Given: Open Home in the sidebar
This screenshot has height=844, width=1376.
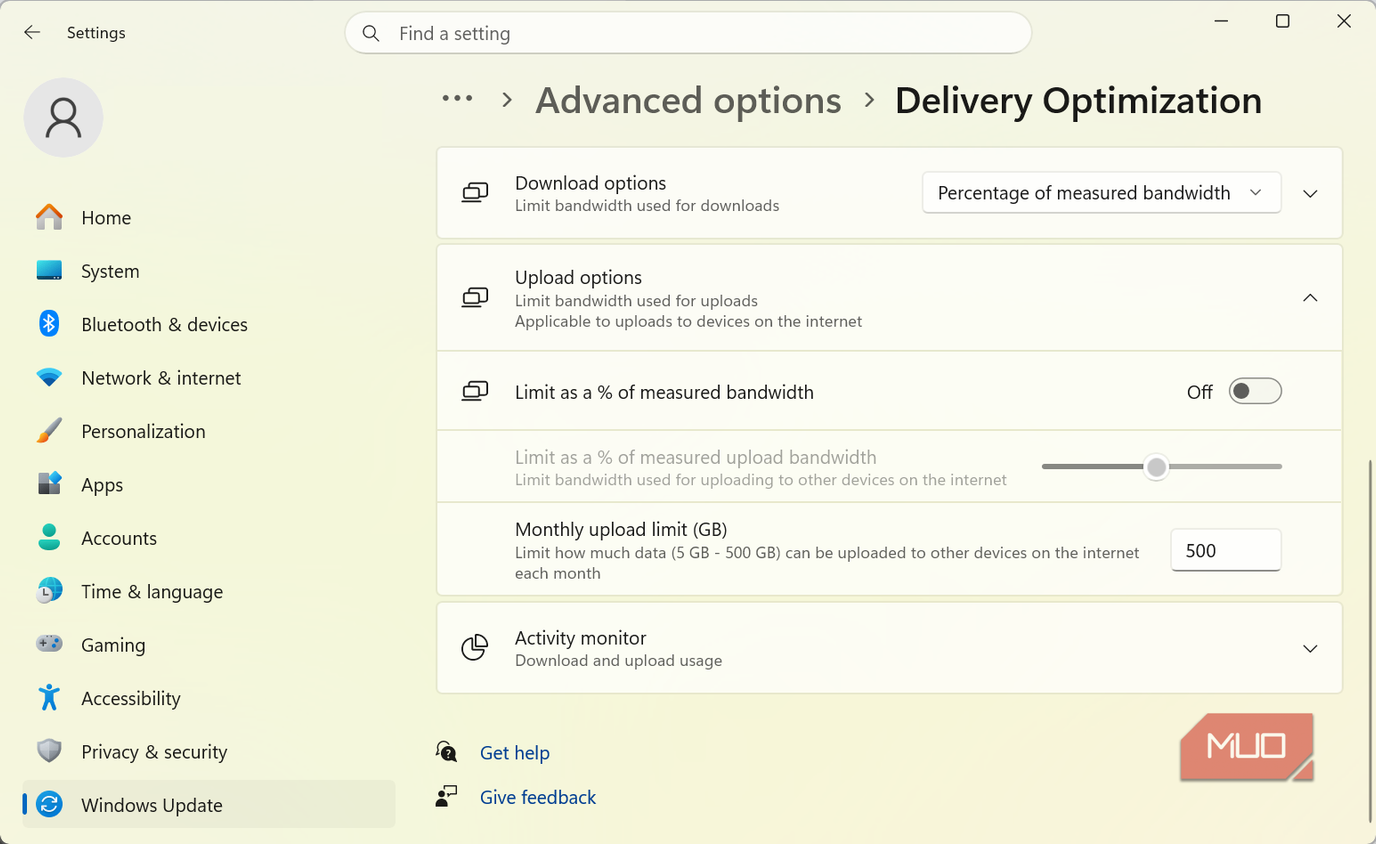Looking at the screenshot, I should tap(208, 217).
